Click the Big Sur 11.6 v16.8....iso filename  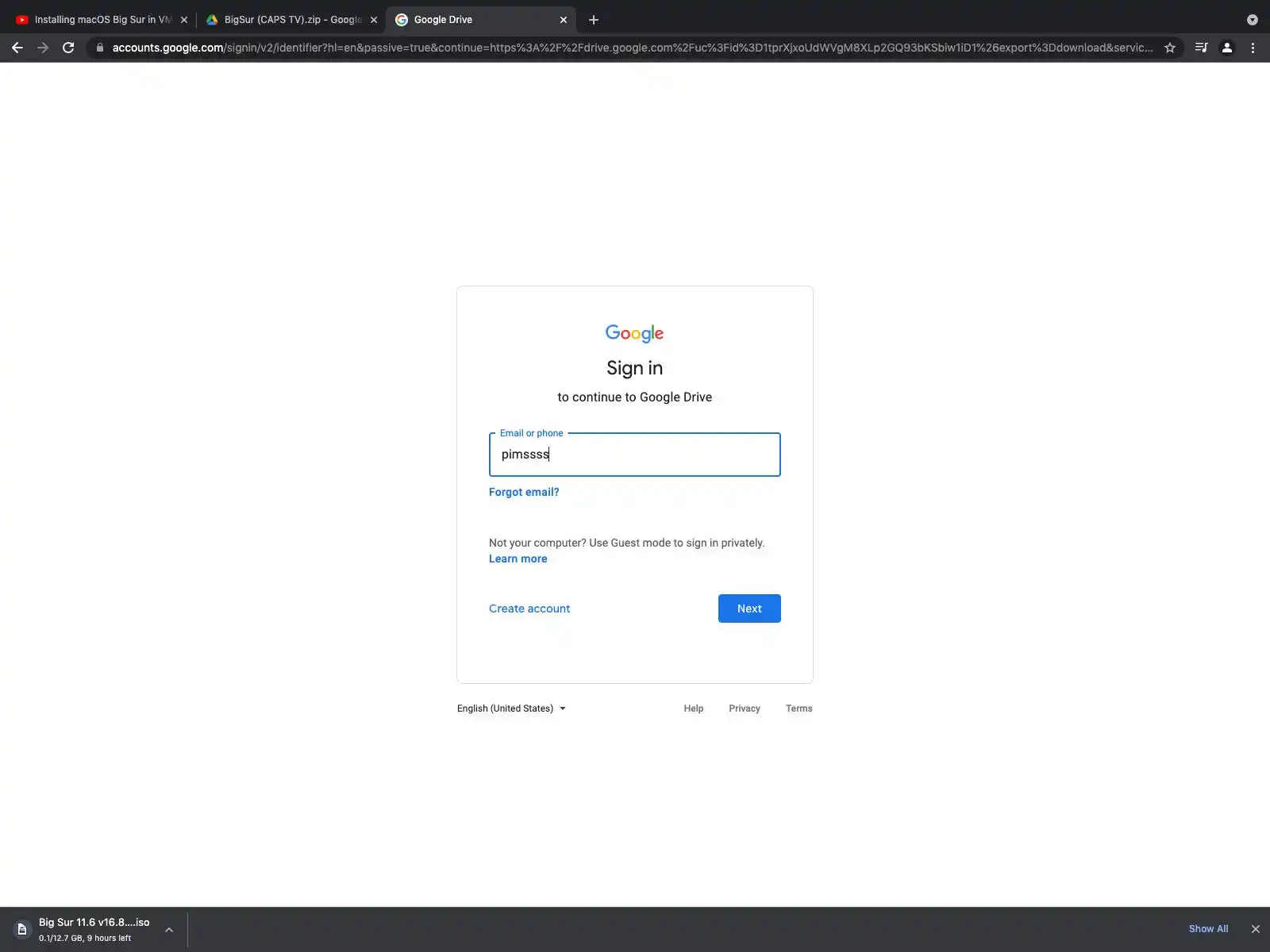(94, 922)
